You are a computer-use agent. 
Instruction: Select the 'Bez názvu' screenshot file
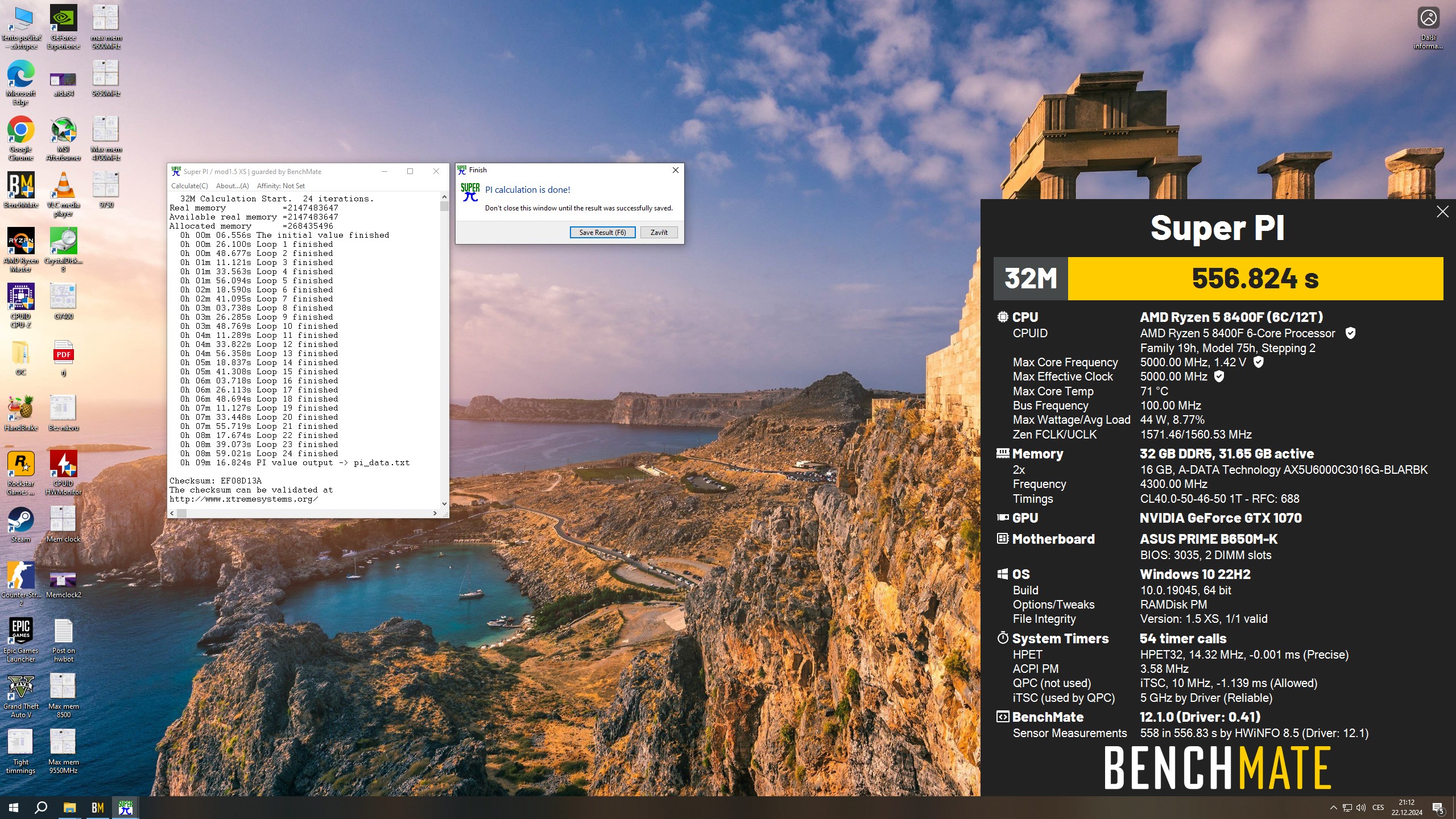pyautogui.click(x=63, y=413)
